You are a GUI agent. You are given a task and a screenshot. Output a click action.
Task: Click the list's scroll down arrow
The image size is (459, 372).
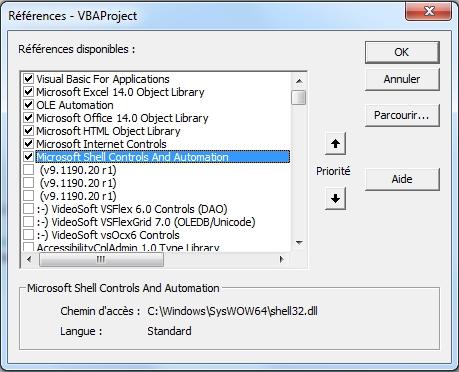(x=299, y=243)
